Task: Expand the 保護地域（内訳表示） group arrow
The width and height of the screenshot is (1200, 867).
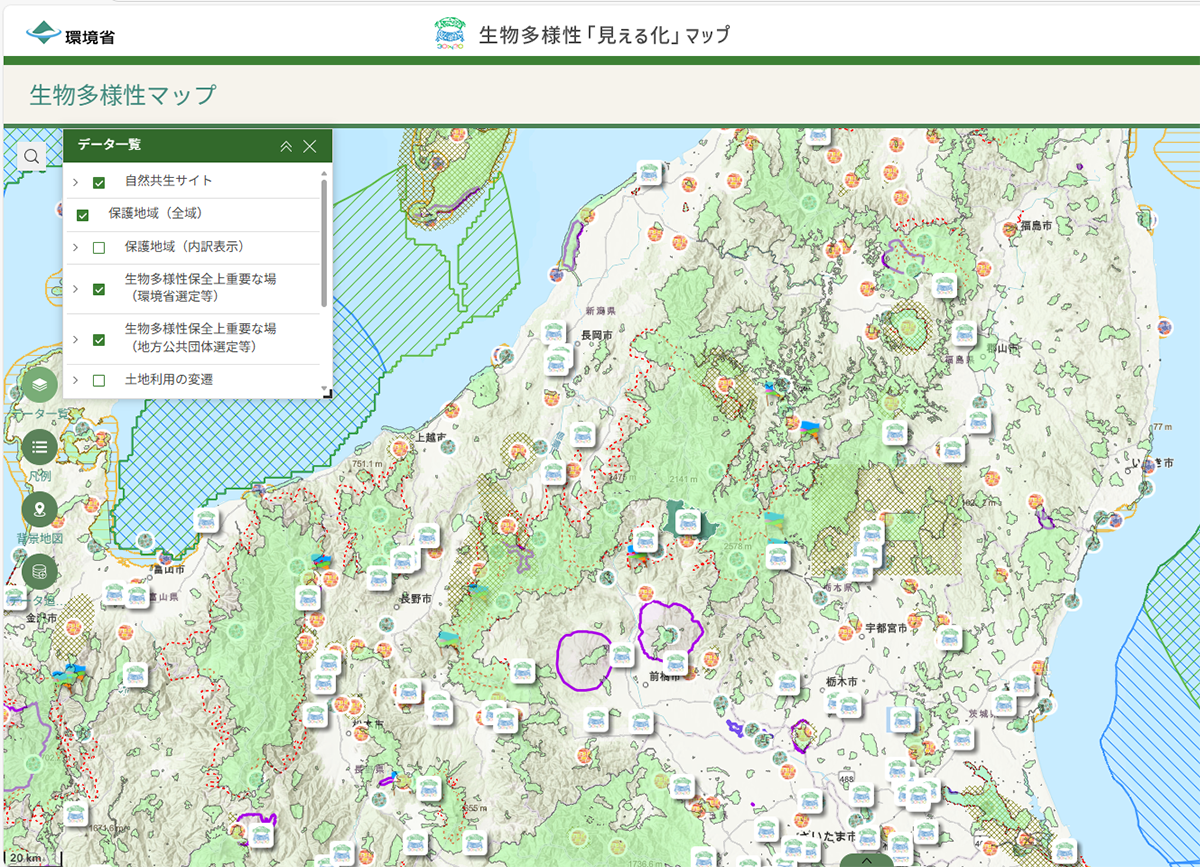Action: pyautogui.click(x=75, y=247)
